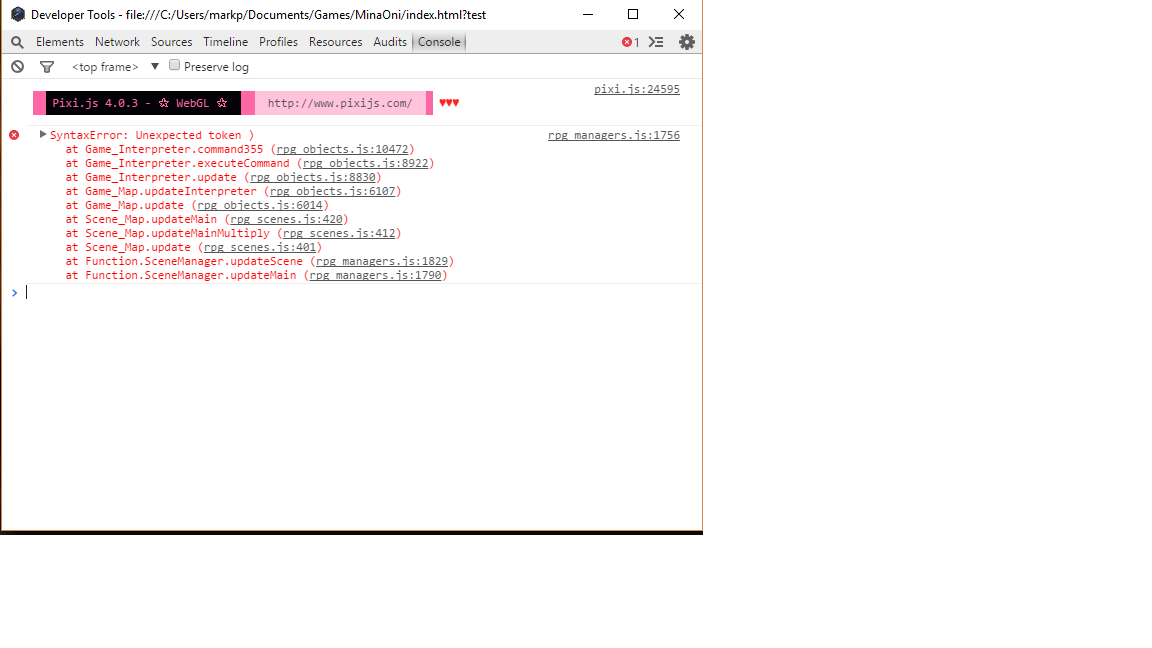Collapse the SyntaxError stack trace triangle
This screenshot has height=648, width=1152.
pyautogui.click(x=43, y=134)
